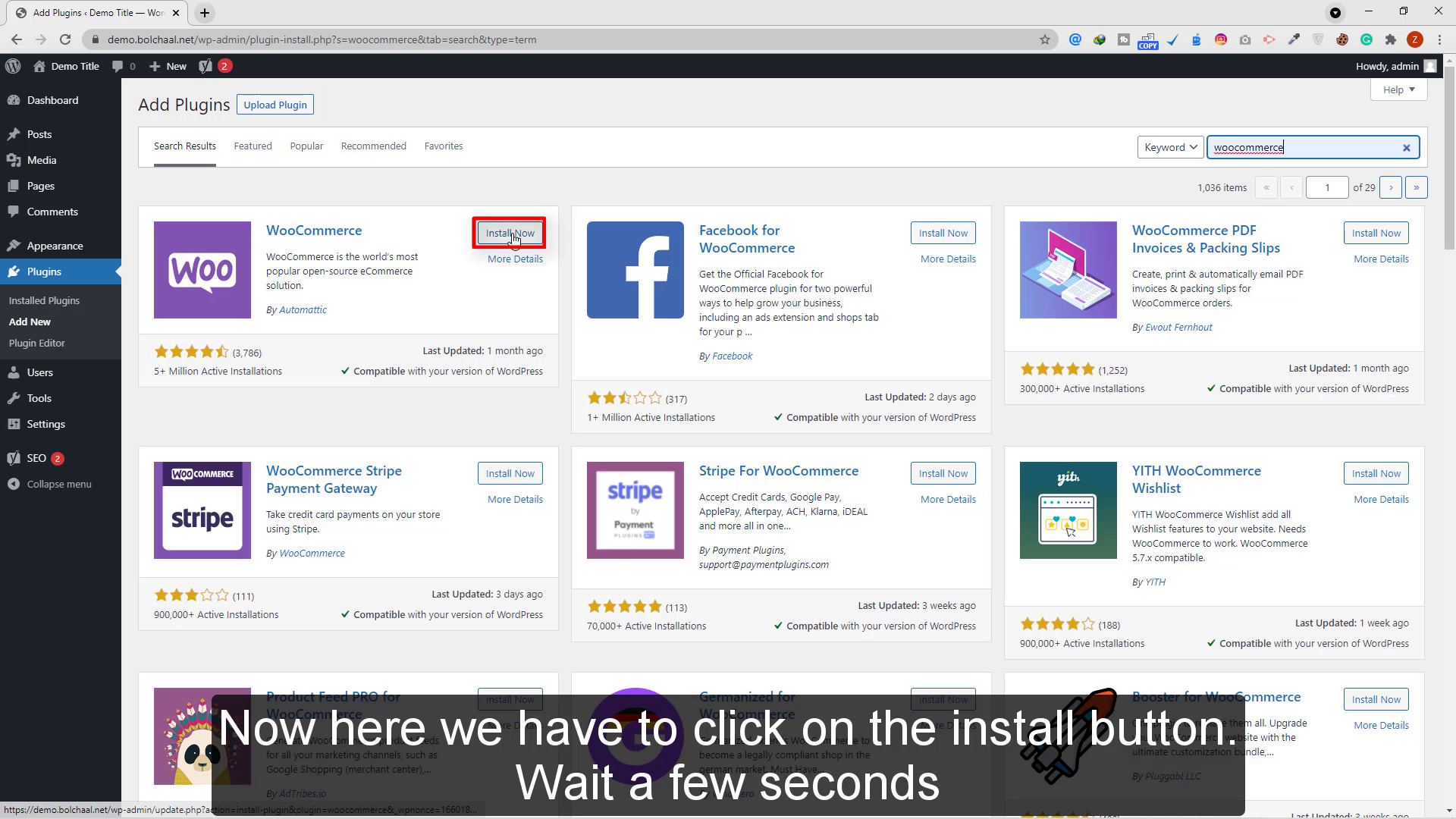Install Stripe For WooCommerce plugin
This screenshot has height=819, width=1456.
pos(943,473)
